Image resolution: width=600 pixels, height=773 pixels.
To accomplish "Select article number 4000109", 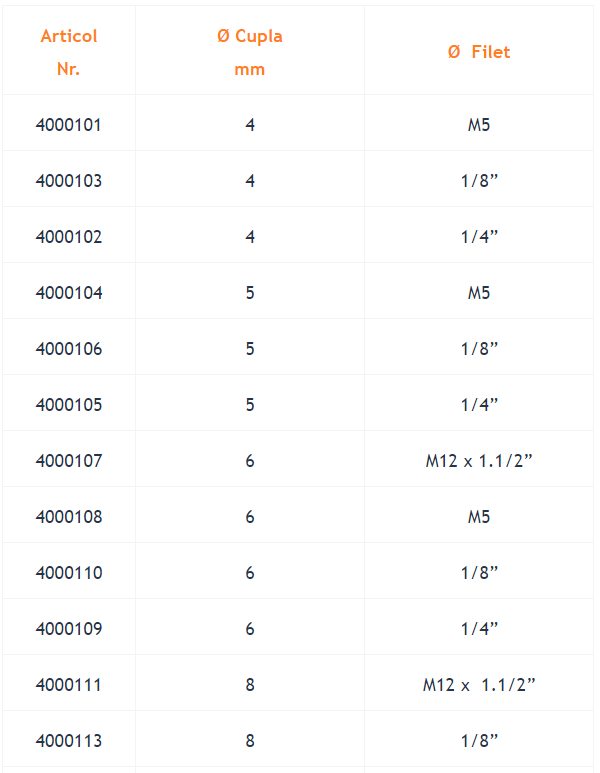I will [x=69, y=629].
